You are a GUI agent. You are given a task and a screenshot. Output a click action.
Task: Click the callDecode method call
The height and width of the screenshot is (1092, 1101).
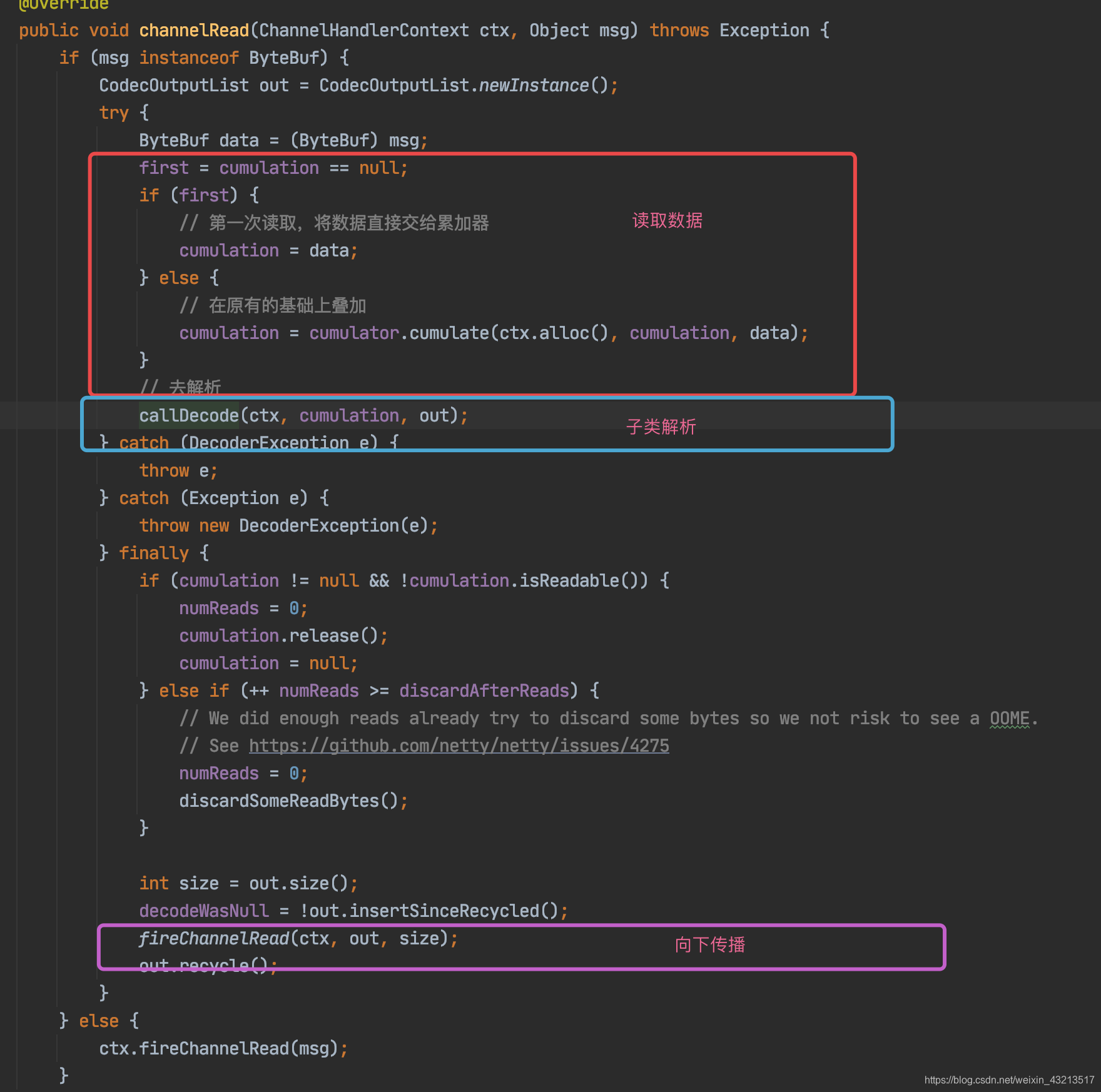pyautogui.click(x=189, y=415)
